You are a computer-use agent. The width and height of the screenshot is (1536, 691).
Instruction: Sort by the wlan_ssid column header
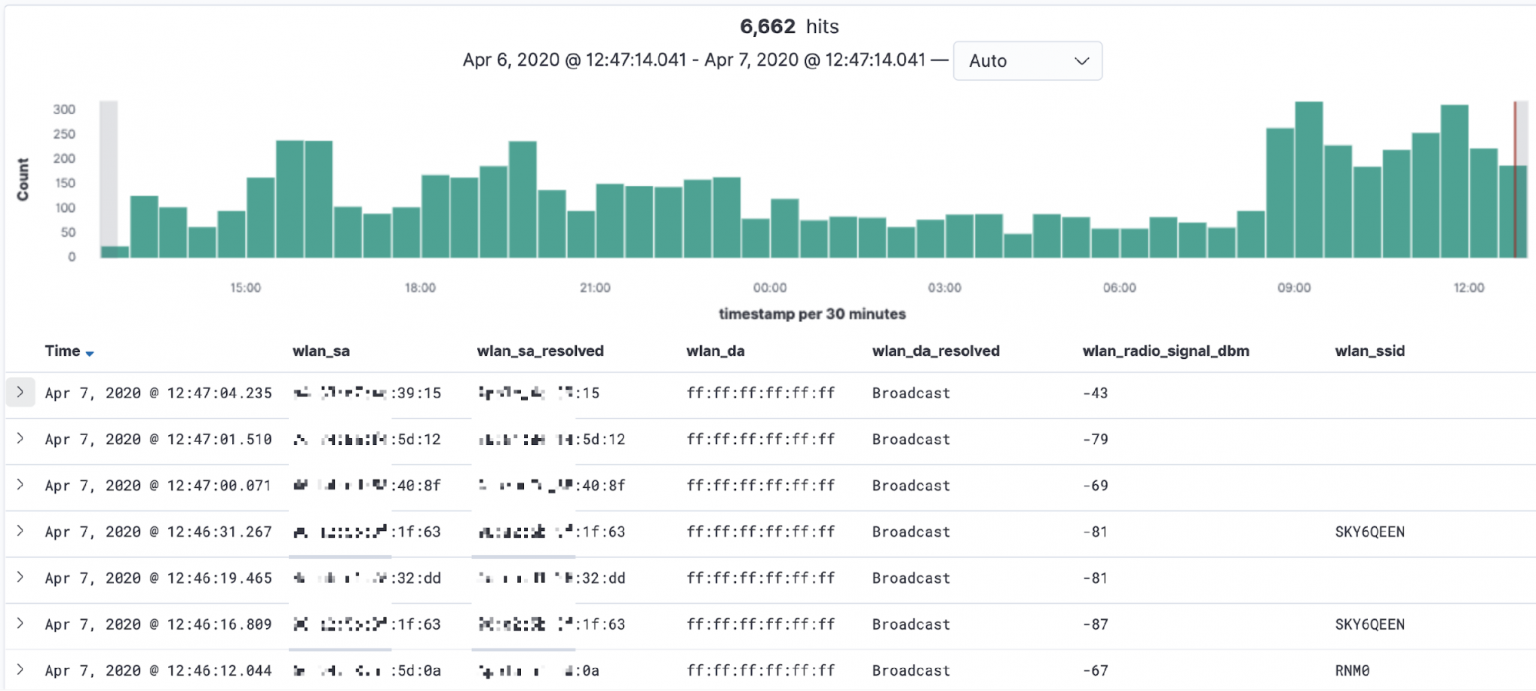pyautogui.click(x=1369, y=351)
